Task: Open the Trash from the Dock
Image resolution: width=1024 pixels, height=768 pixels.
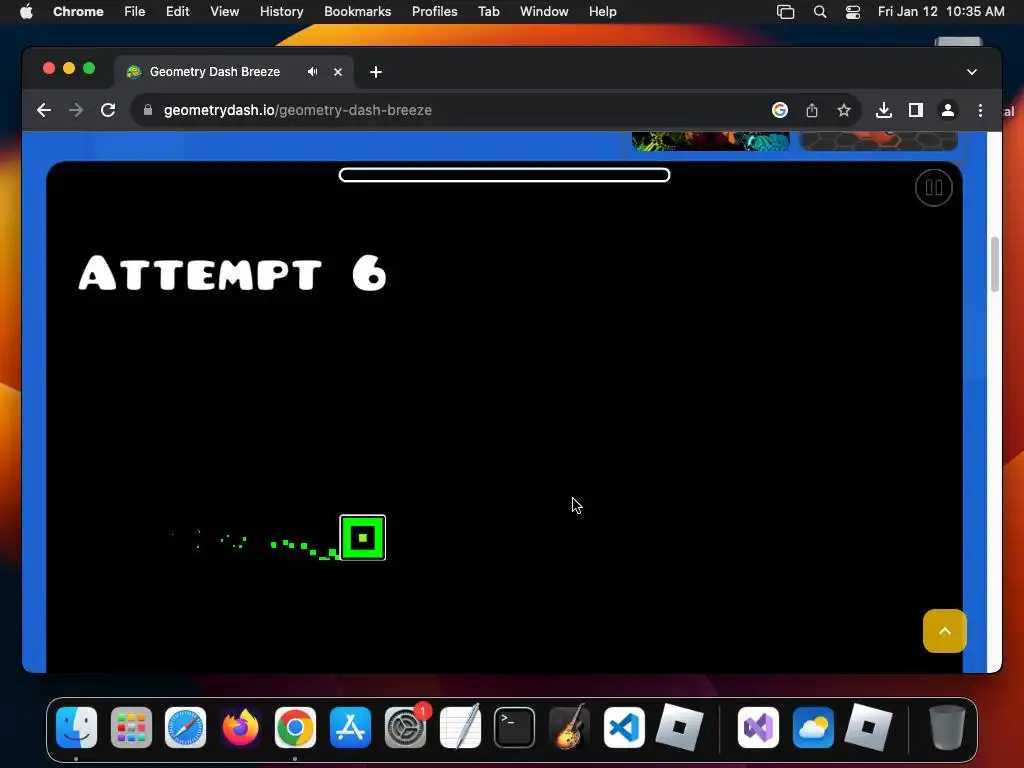Action: pos(947,728)
